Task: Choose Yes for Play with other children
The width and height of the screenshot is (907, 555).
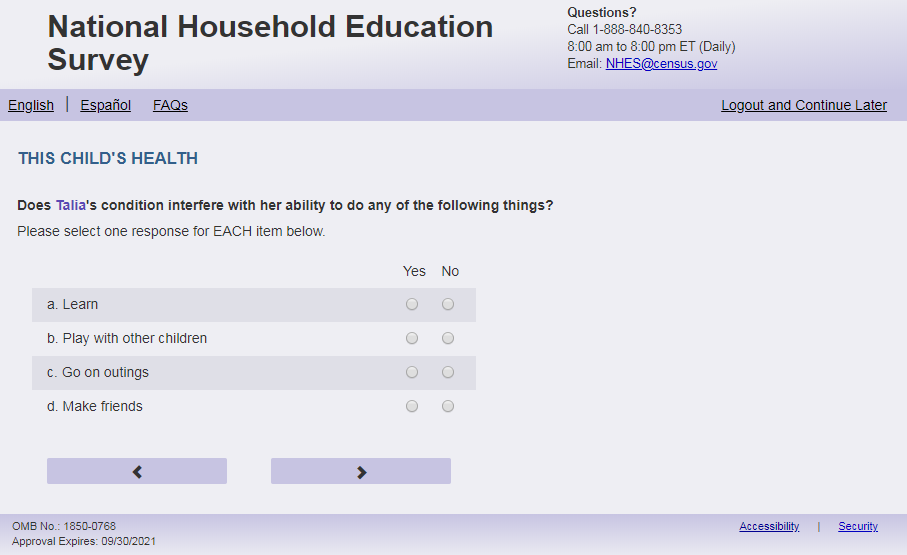Action: 412,339
